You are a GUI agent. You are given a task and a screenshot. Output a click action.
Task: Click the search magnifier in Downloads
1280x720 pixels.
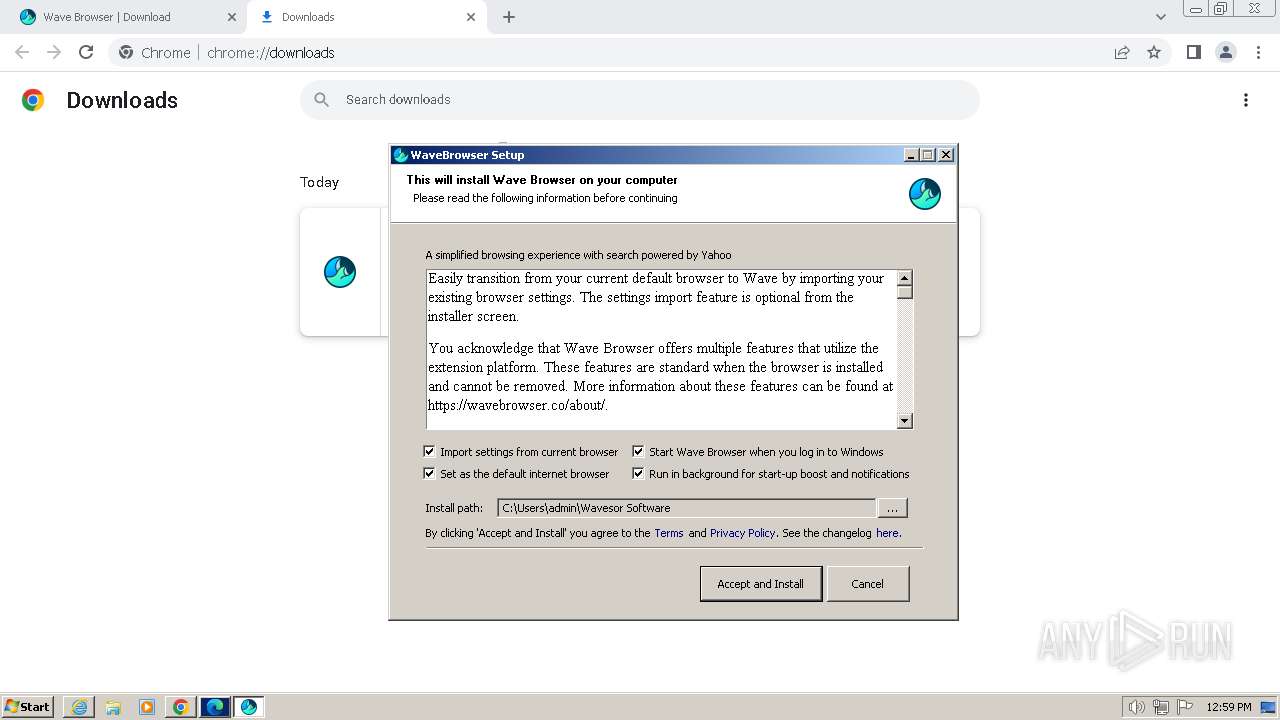pyautogui.click(x=322, y=99)
